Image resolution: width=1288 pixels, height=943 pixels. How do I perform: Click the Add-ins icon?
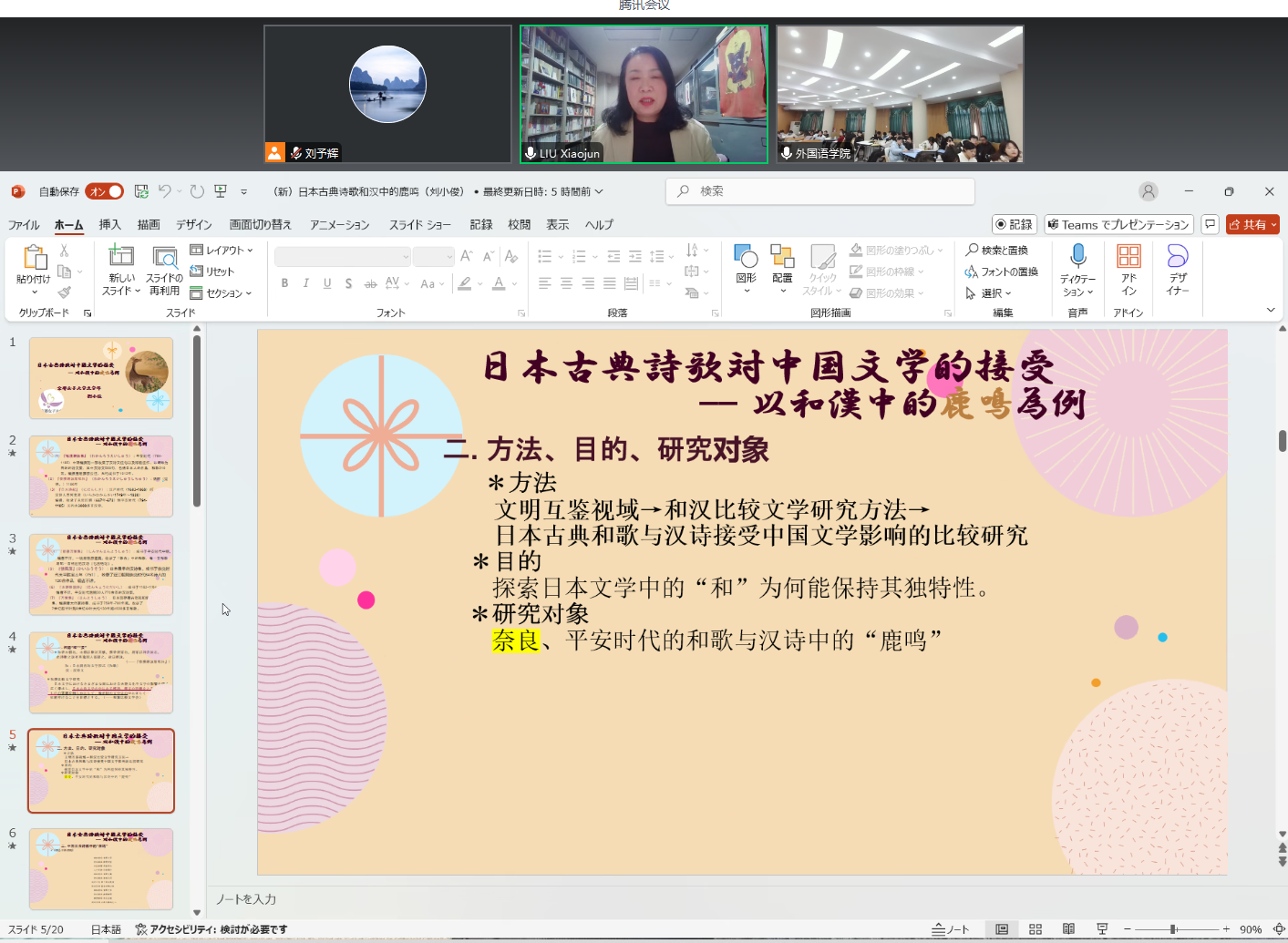pos(1128,256)
